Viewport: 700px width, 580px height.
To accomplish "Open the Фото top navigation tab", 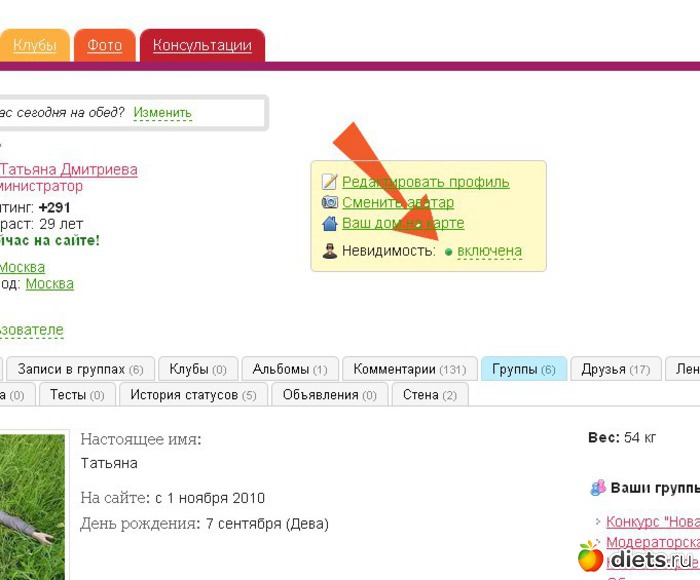I will pyautogui.click(x=104, y=45).
